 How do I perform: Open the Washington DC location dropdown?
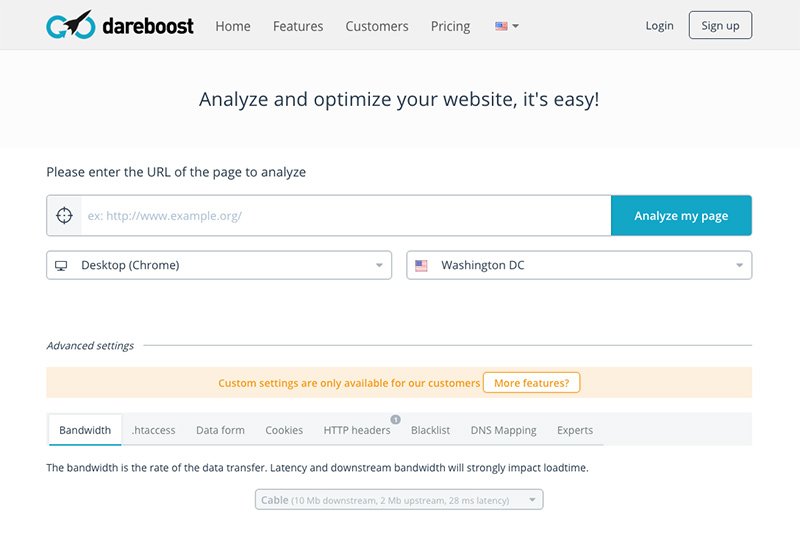(x=579, y=265)
